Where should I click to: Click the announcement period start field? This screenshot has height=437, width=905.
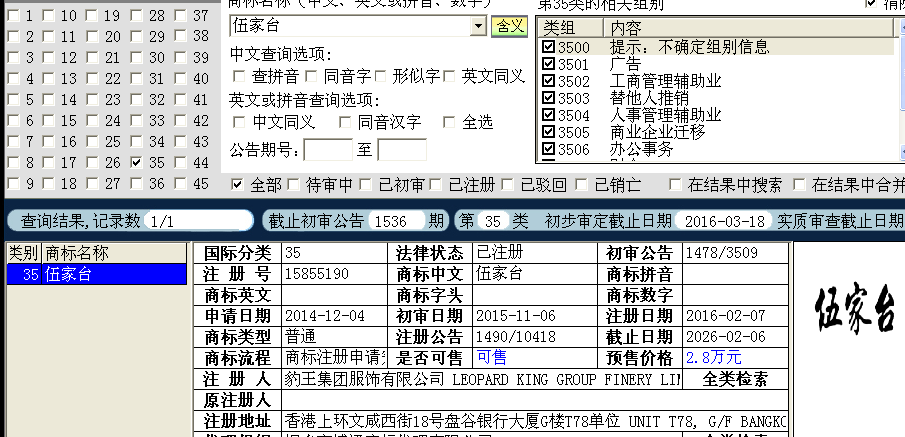pos(328,150)
